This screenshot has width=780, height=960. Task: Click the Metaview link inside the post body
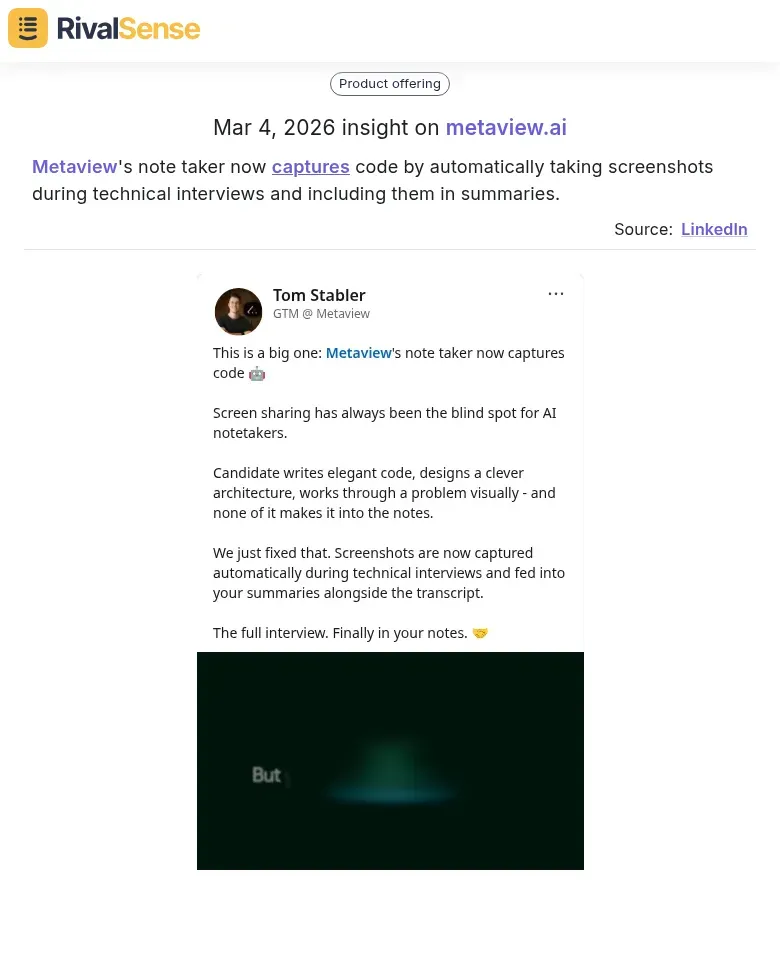pyautogui.click(x=358, y=352)
